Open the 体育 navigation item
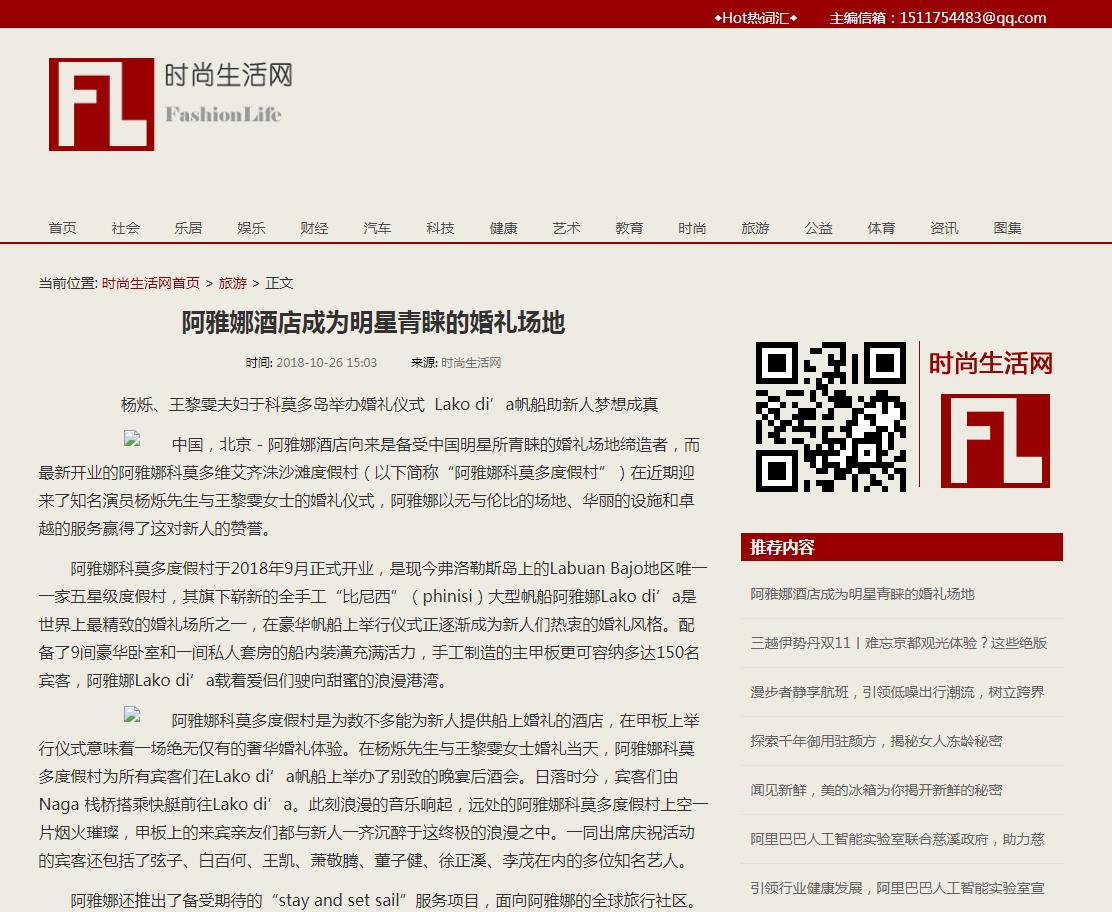The image size is (1112, 912). coord(882,228)
